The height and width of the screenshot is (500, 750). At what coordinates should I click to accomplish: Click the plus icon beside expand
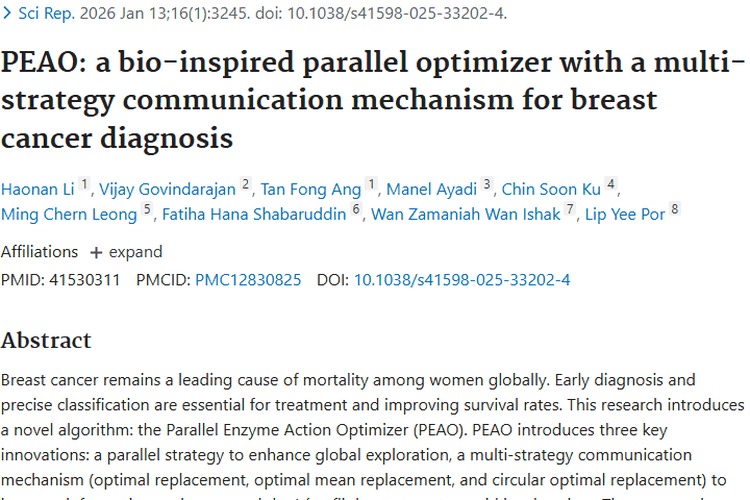pos(96,252)
